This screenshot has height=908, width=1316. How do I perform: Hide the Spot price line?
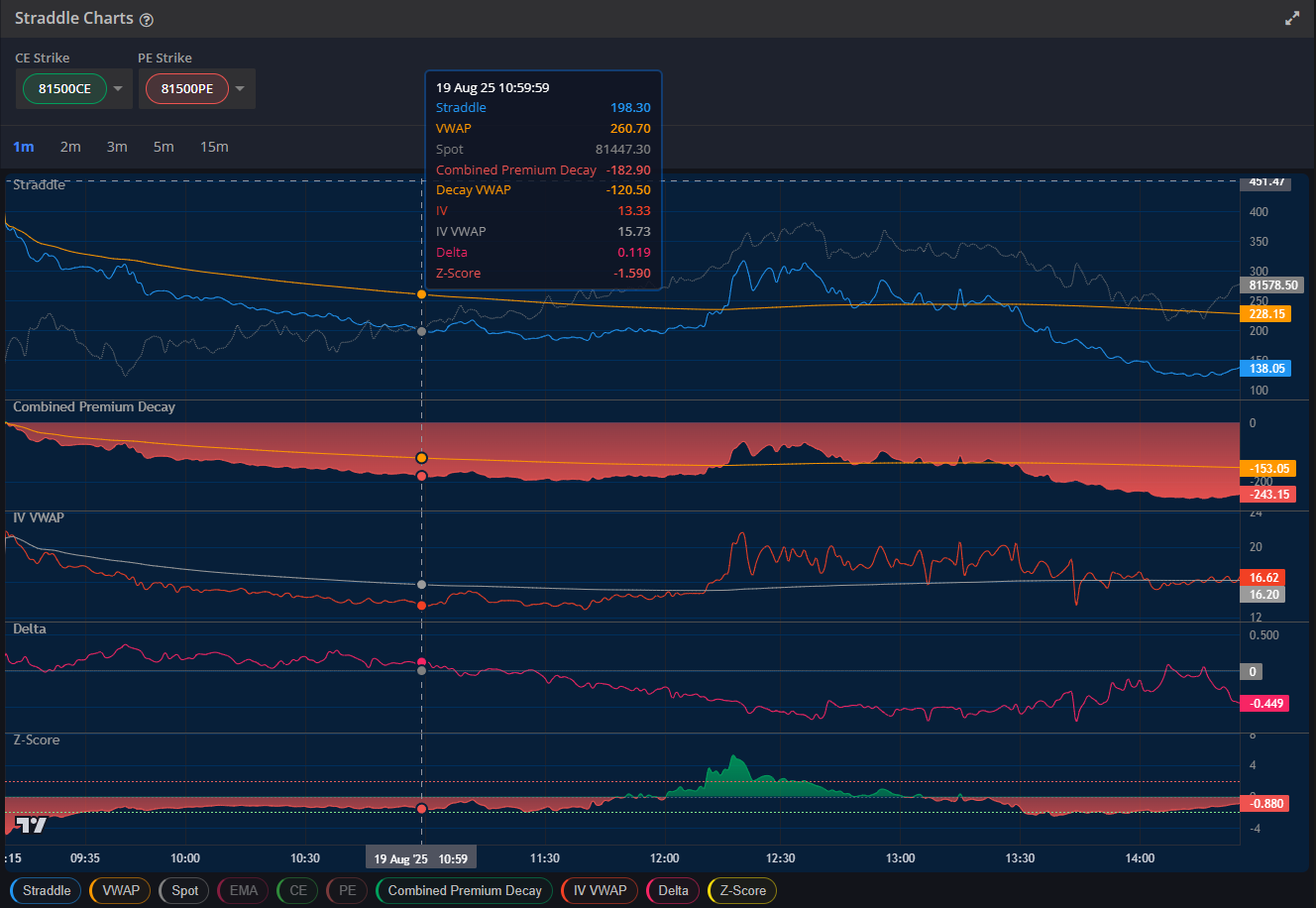(x=183, y=890)
